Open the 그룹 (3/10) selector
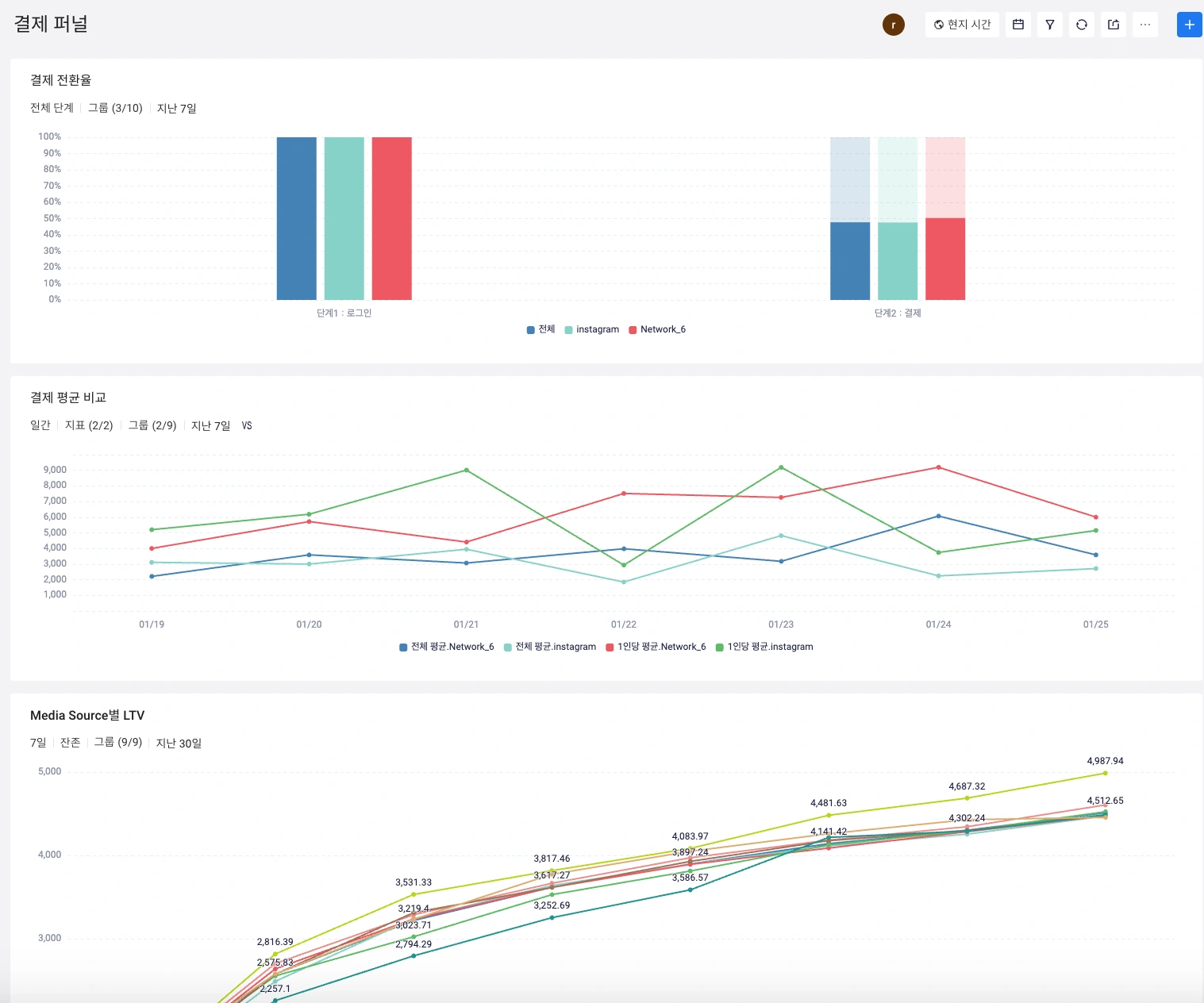The image size is (1204, 1003). [x=115, y=108]
